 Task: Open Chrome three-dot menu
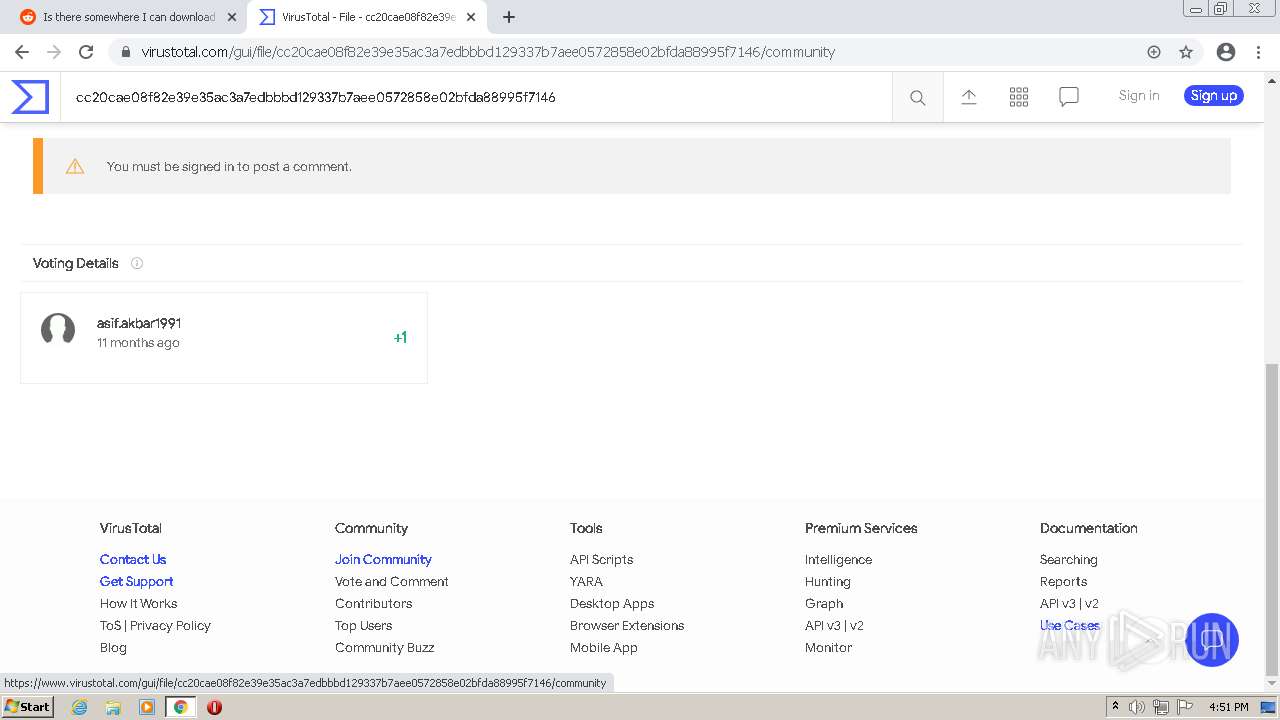click(1258, 52)
